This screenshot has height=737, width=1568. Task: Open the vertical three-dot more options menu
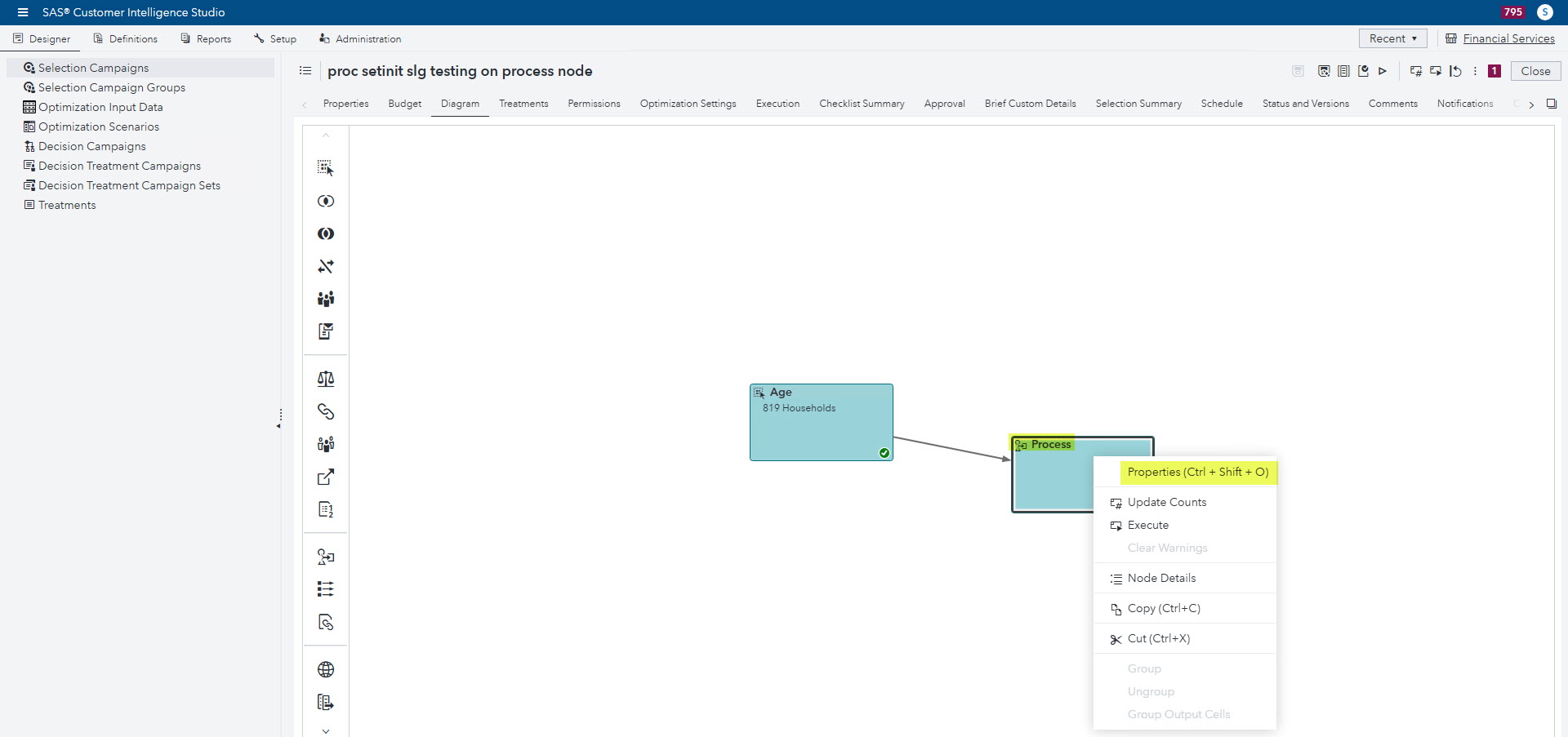1475,71
